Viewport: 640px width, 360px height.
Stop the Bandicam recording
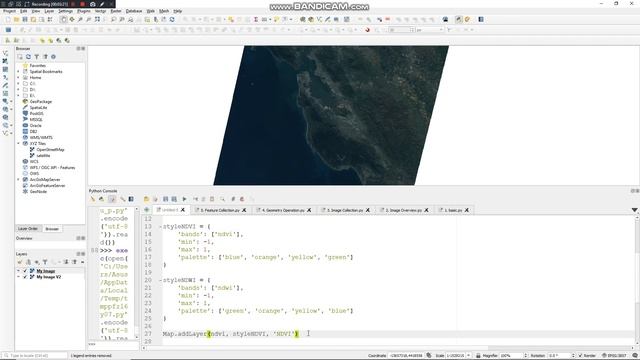pos(83,4)
